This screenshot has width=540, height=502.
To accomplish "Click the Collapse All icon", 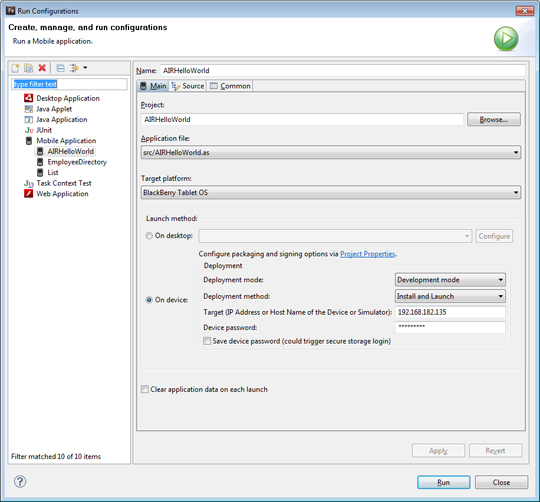I will (x=60, y=68).
